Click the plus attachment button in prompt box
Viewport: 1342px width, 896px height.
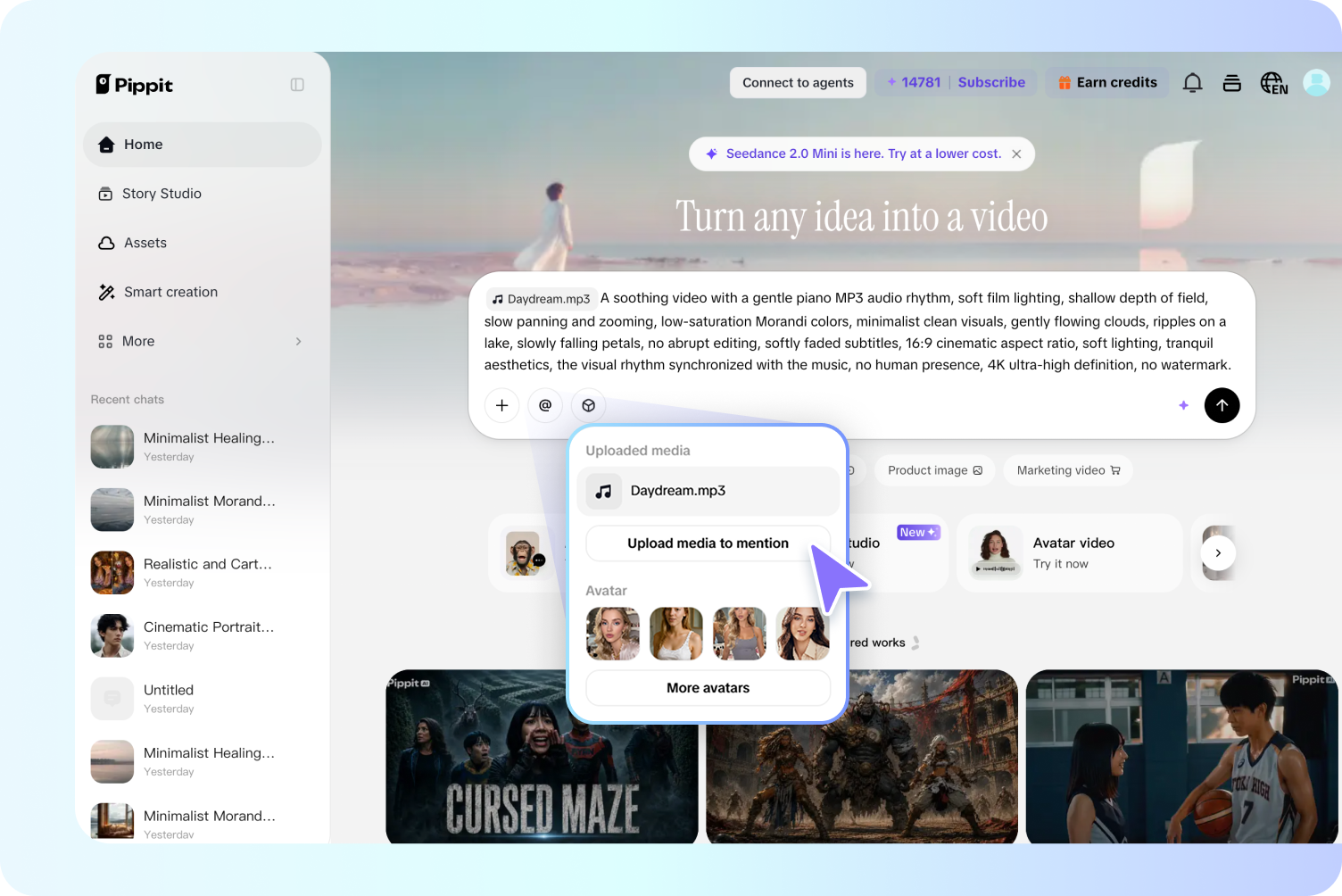click(x=501, y=405)
